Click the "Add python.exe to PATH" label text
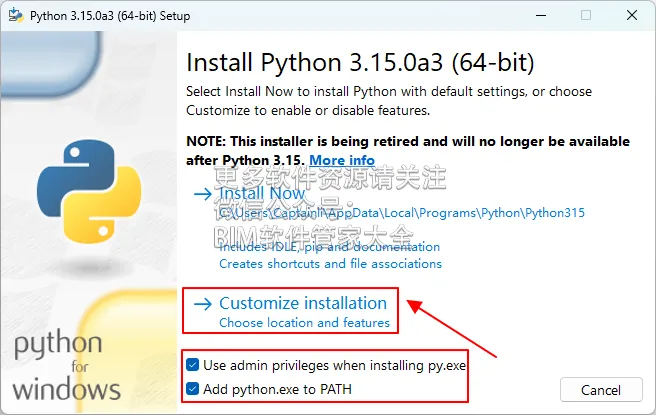Viewport: 656px width, 415px height. click(x=277, y=389)
